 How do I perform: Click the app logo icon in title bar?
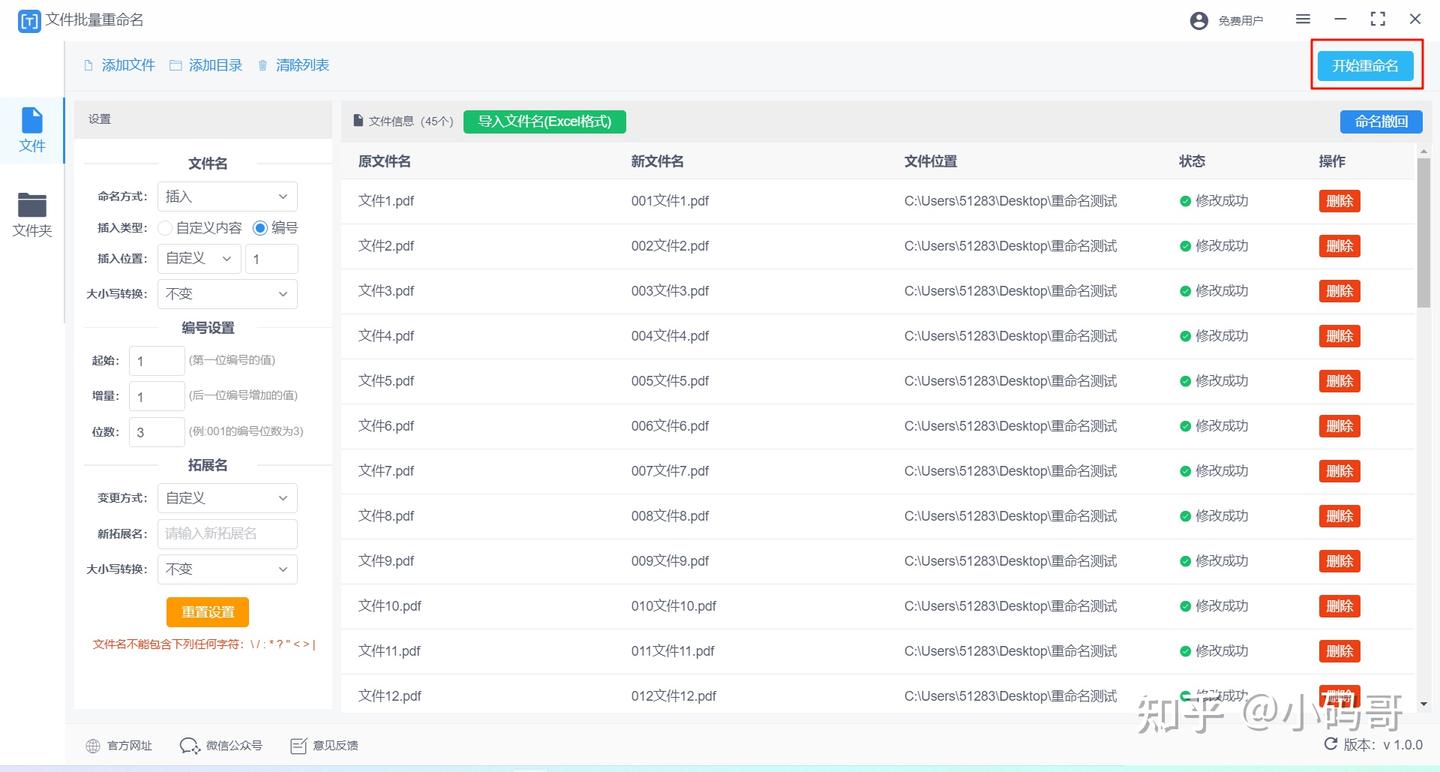click(x=30, y=20)
